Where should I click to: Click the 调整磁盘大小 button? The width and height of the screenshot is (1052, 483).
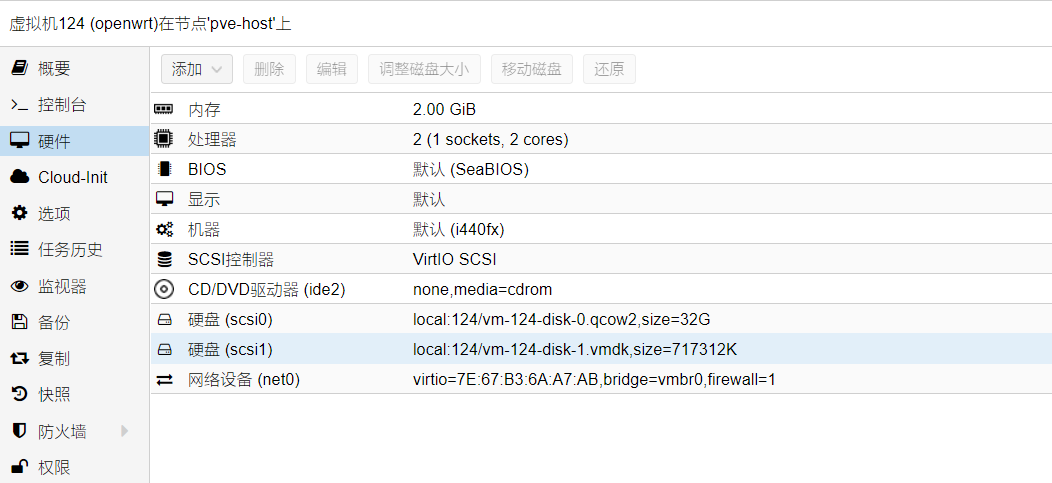(424, 69)
